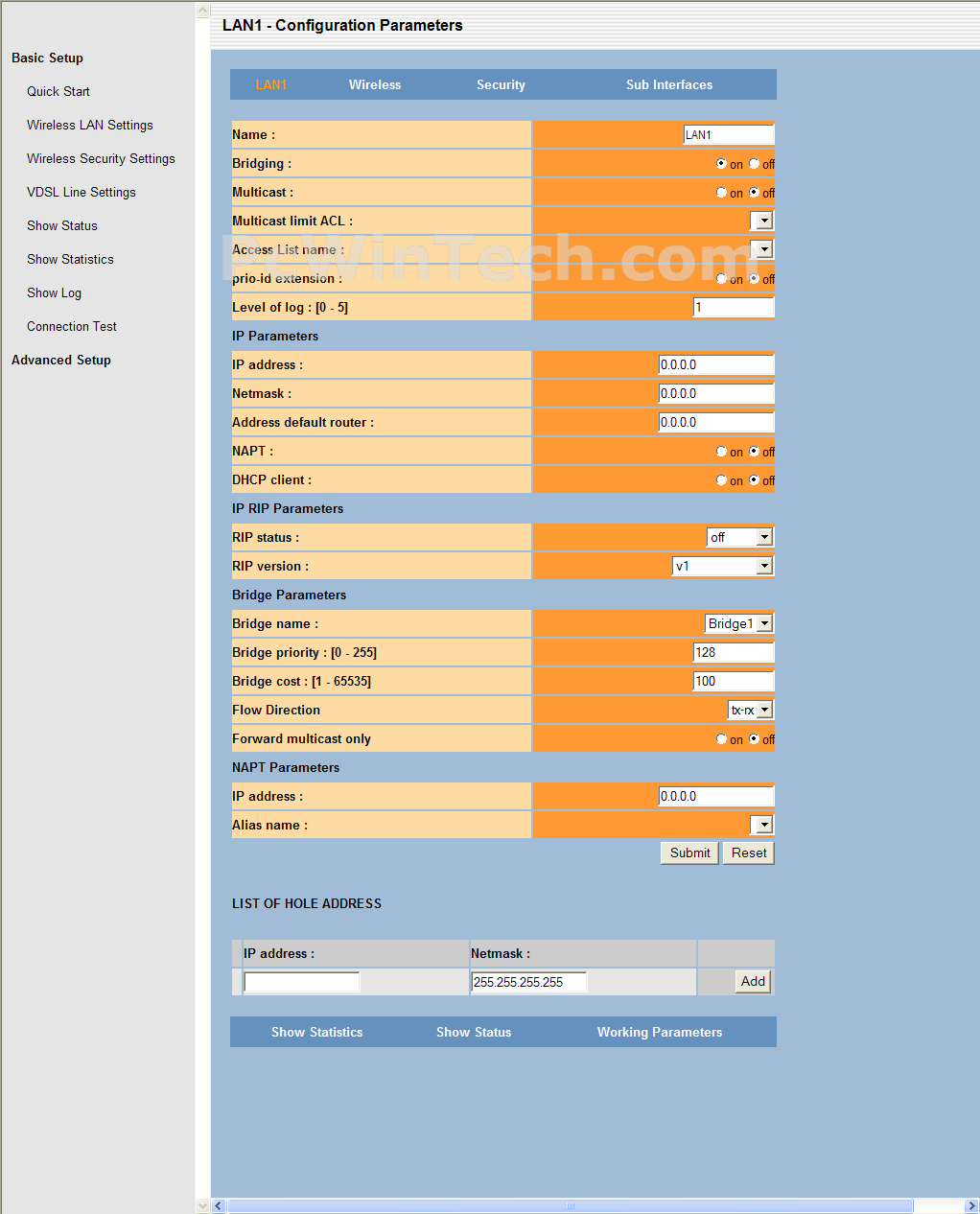Set Bridging to off
The image size is (980, 1214).
[x=754, y=164]
